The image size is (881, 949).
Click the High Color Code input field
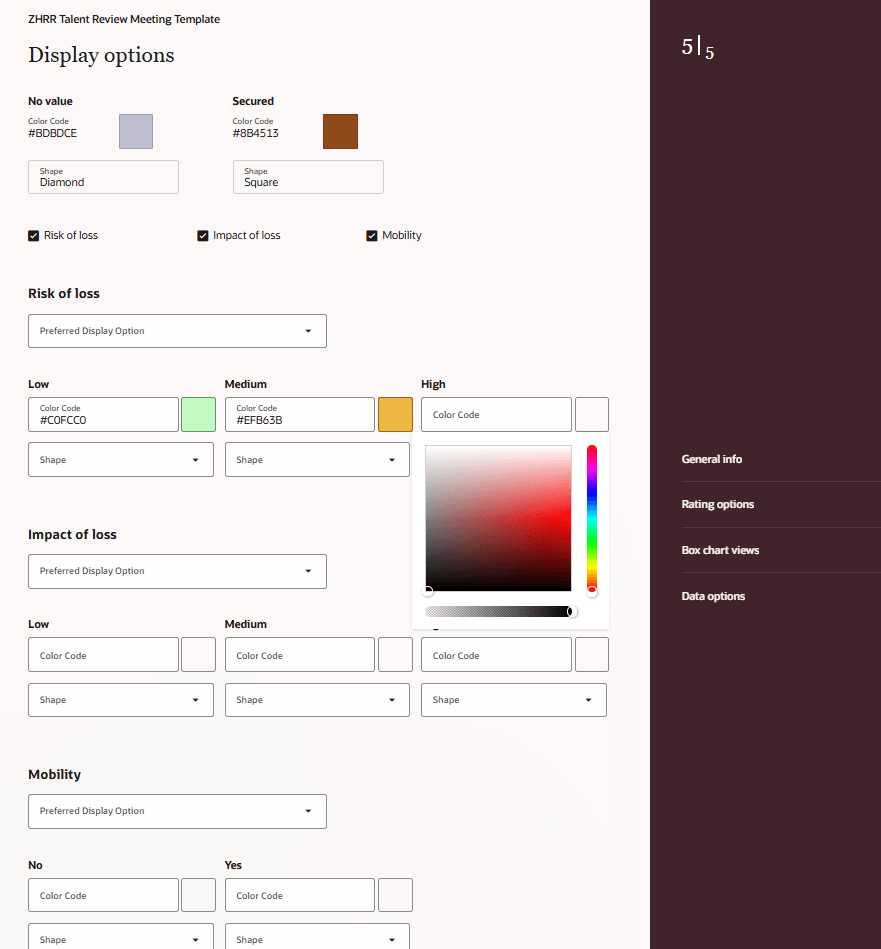[496, 414]
